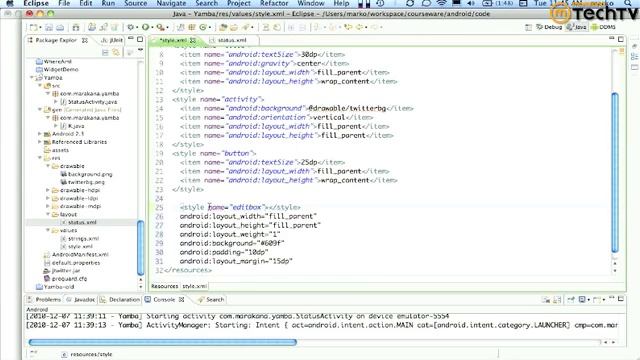The height and width of the screenshot is (360, 640).
Task: Expand the drawable-hdpi folder
Action: point(48,190)
